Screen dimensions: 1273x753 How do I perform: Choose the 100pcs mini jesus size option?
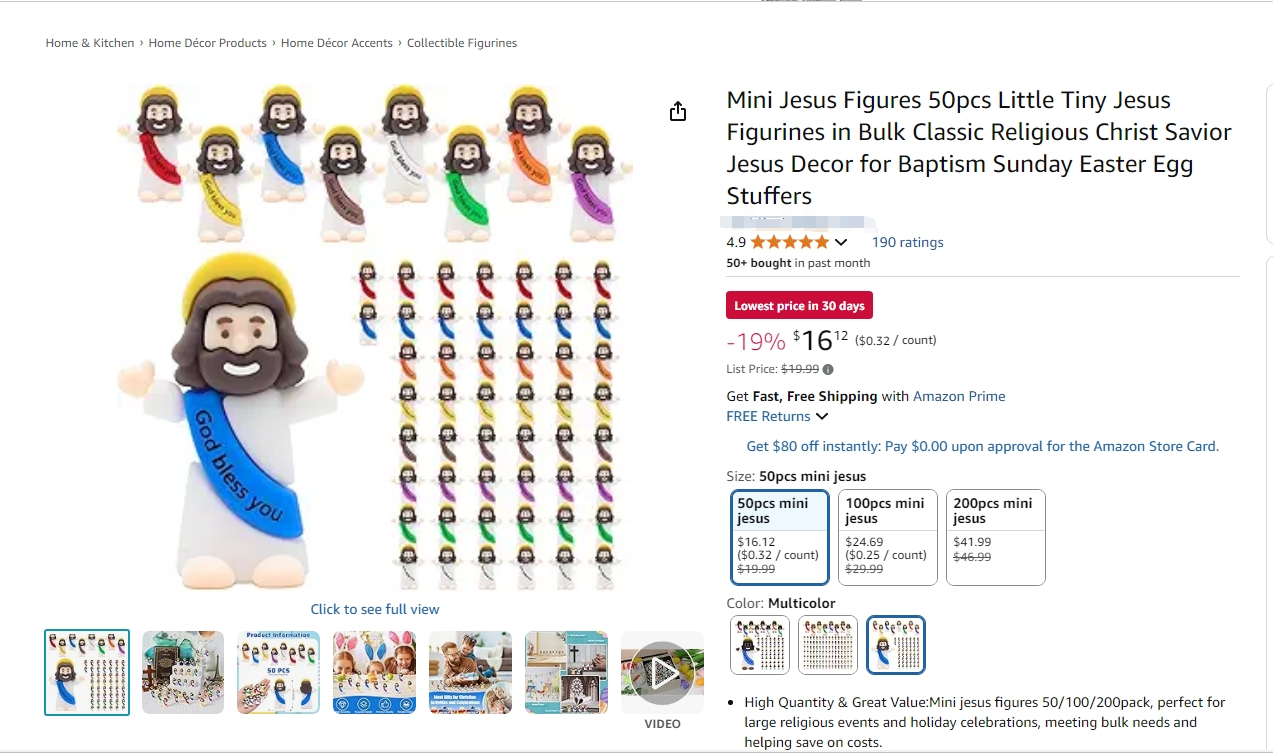[x=887, y=537]
